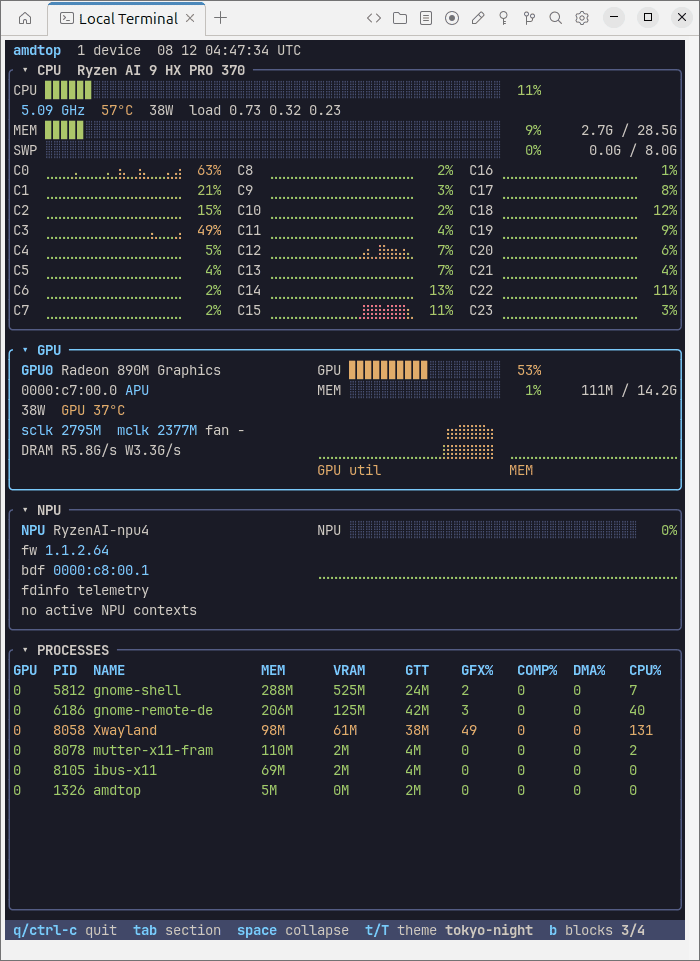The width and height of the screenshot is (700, 961).
Task: Click the mclk 2377M clock value
Action: (157, 430)
